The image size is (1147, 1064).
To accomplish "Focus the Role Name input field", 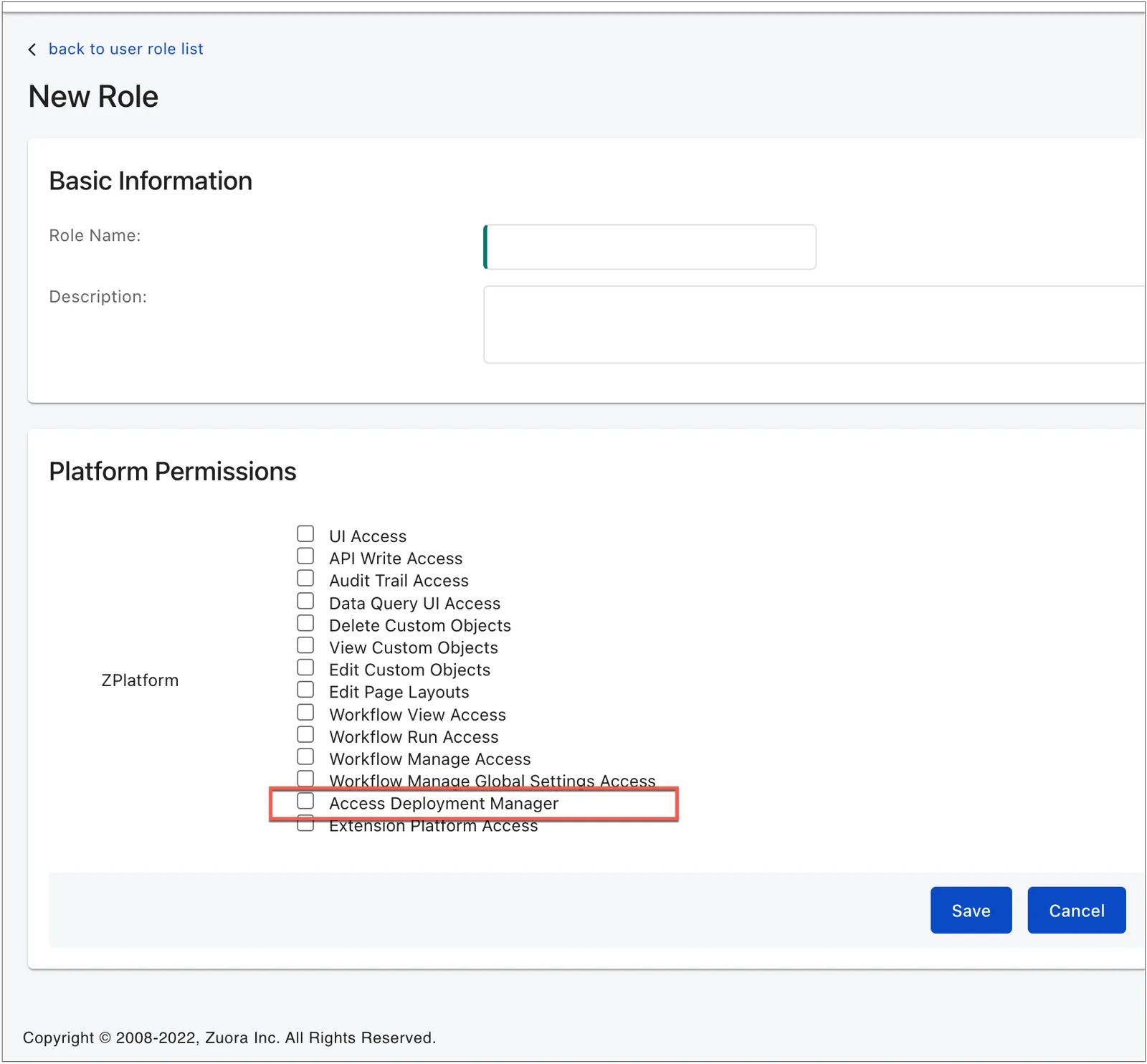I will 650,247.
